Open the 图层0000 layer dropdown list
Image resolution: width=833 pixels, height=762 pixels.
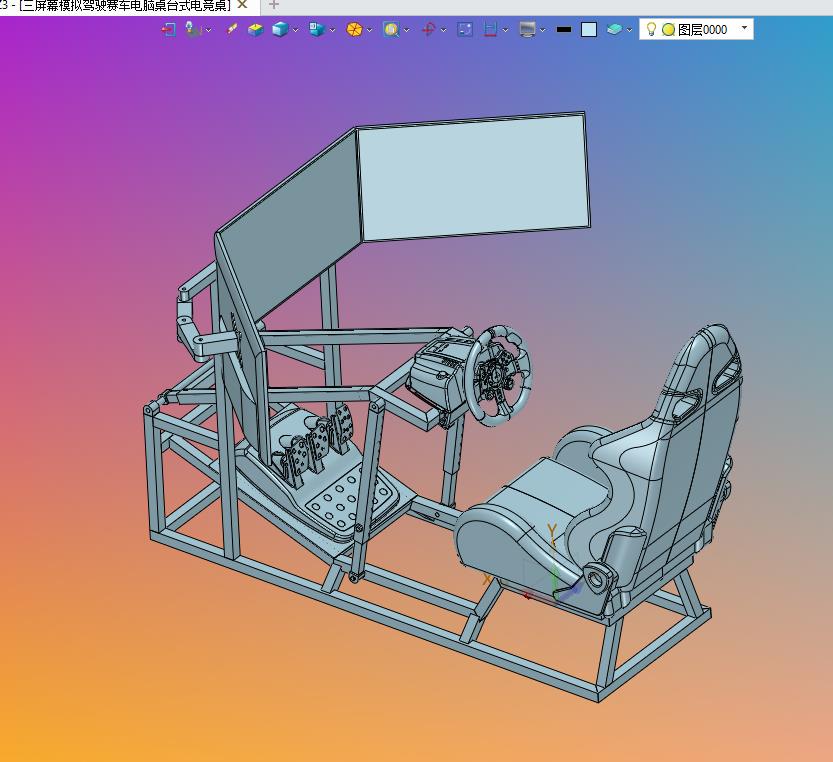pos(744,28)
